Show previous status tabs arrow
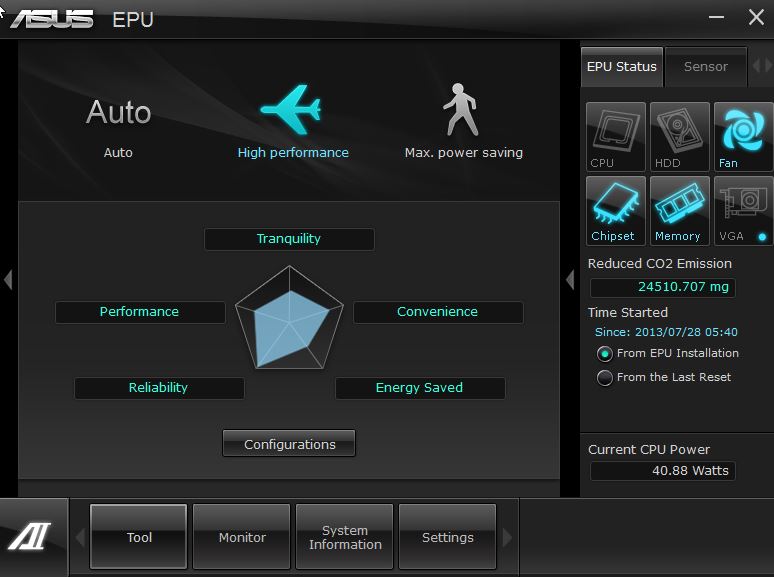 [x=756, y=66]
